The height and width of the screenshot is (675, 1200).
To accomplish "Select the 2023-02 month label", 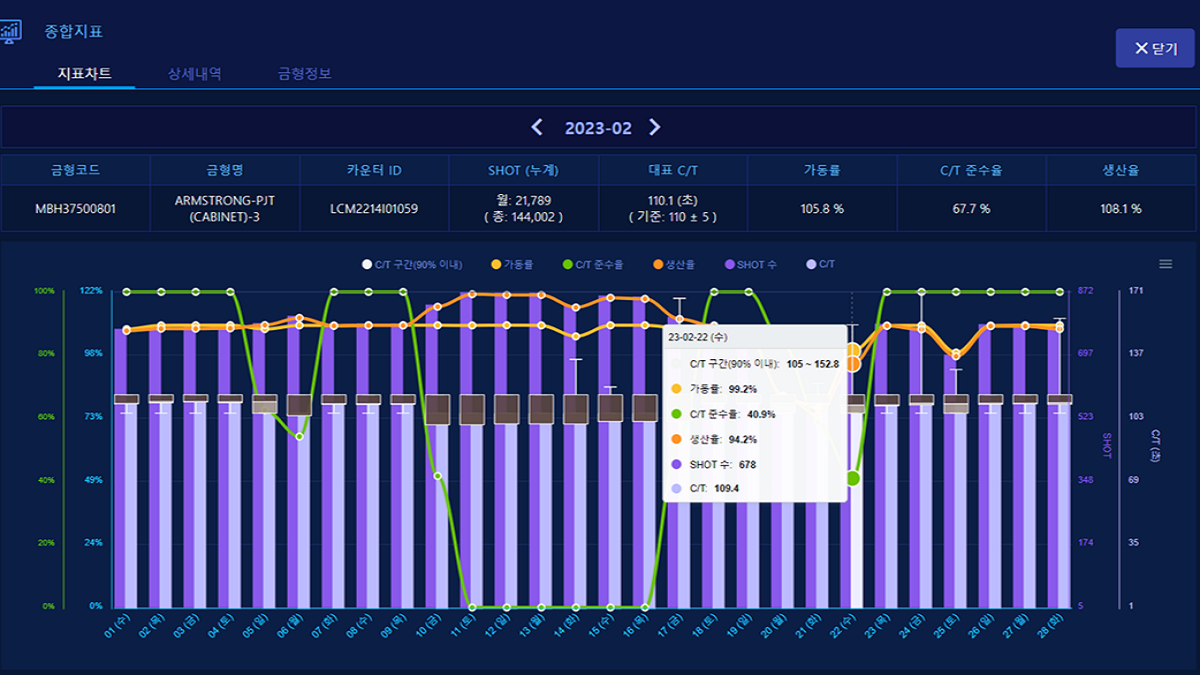I will tap(598, 128).
